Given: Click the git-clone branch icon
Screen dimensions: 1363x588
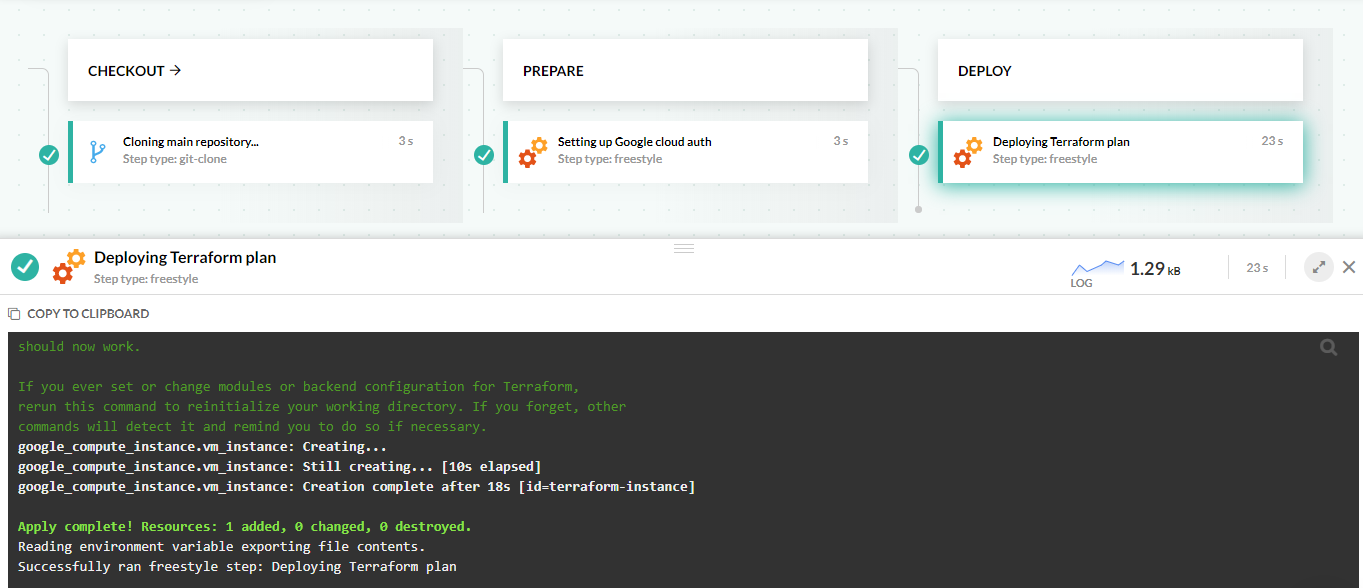Looking at the screenshot, I should click(x=97, y=152).
